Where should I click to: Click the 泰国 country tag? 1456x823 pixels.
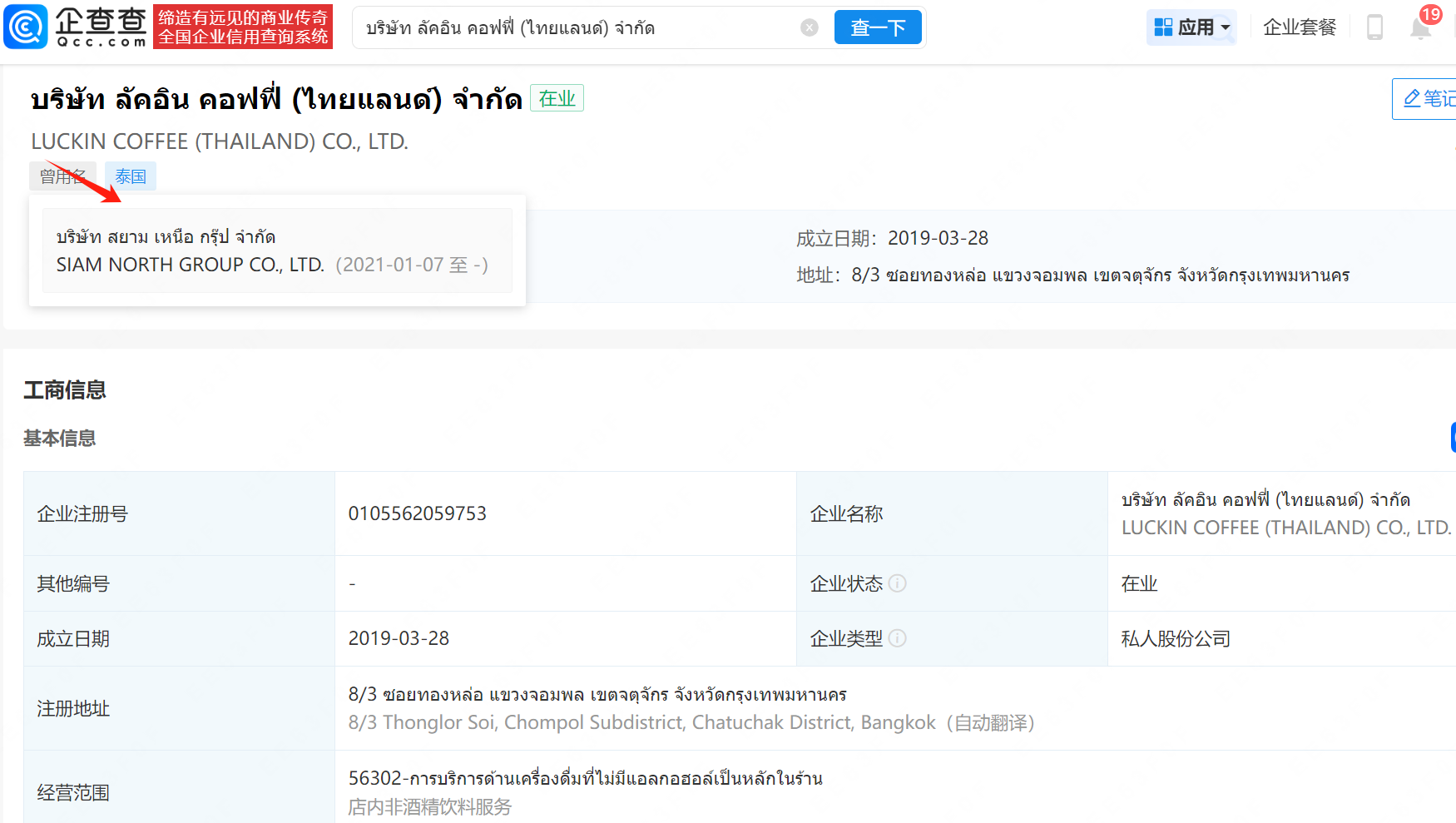pyautogui.click(x=131, y=176)
